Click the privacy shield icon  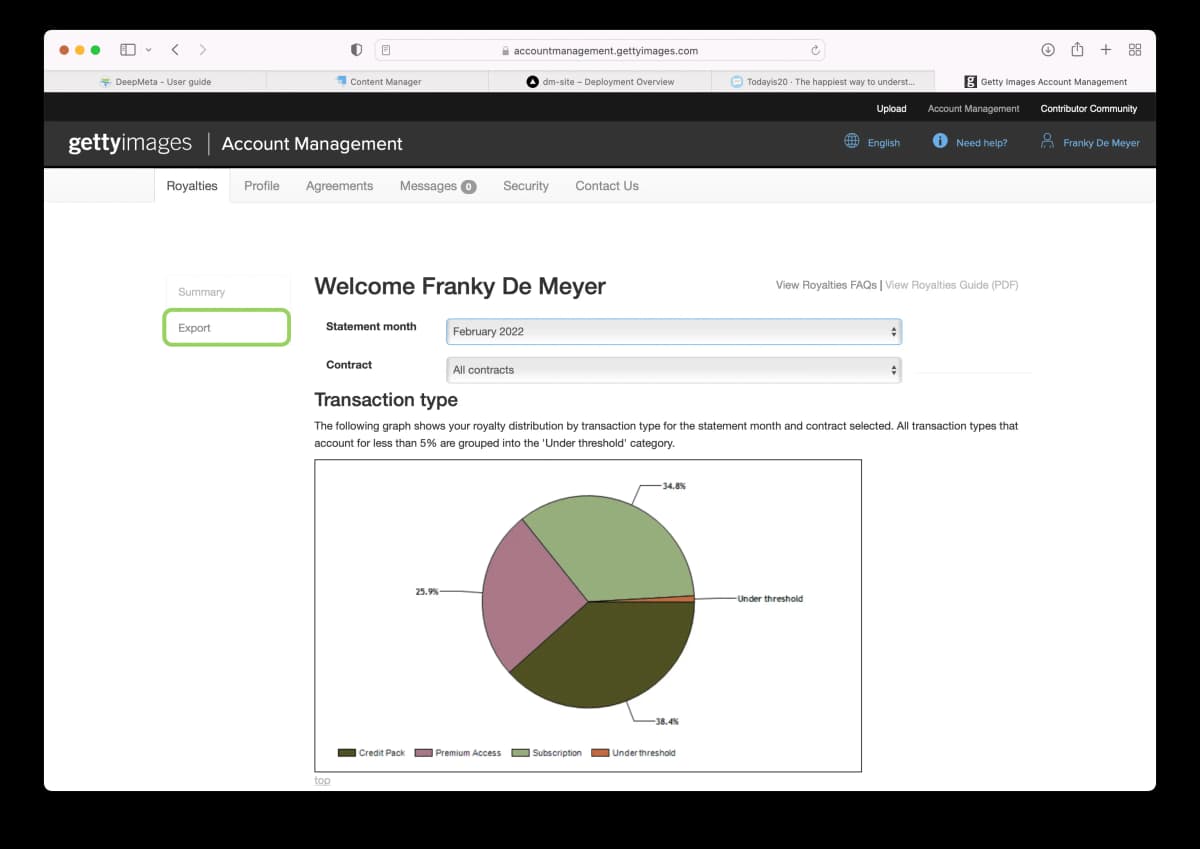click(357, 50)
